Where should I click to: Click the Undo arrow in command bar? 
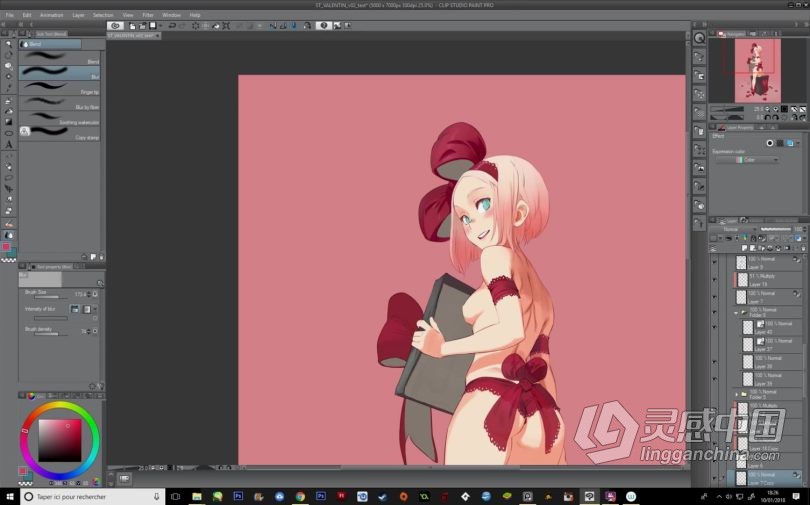(172, 26)
